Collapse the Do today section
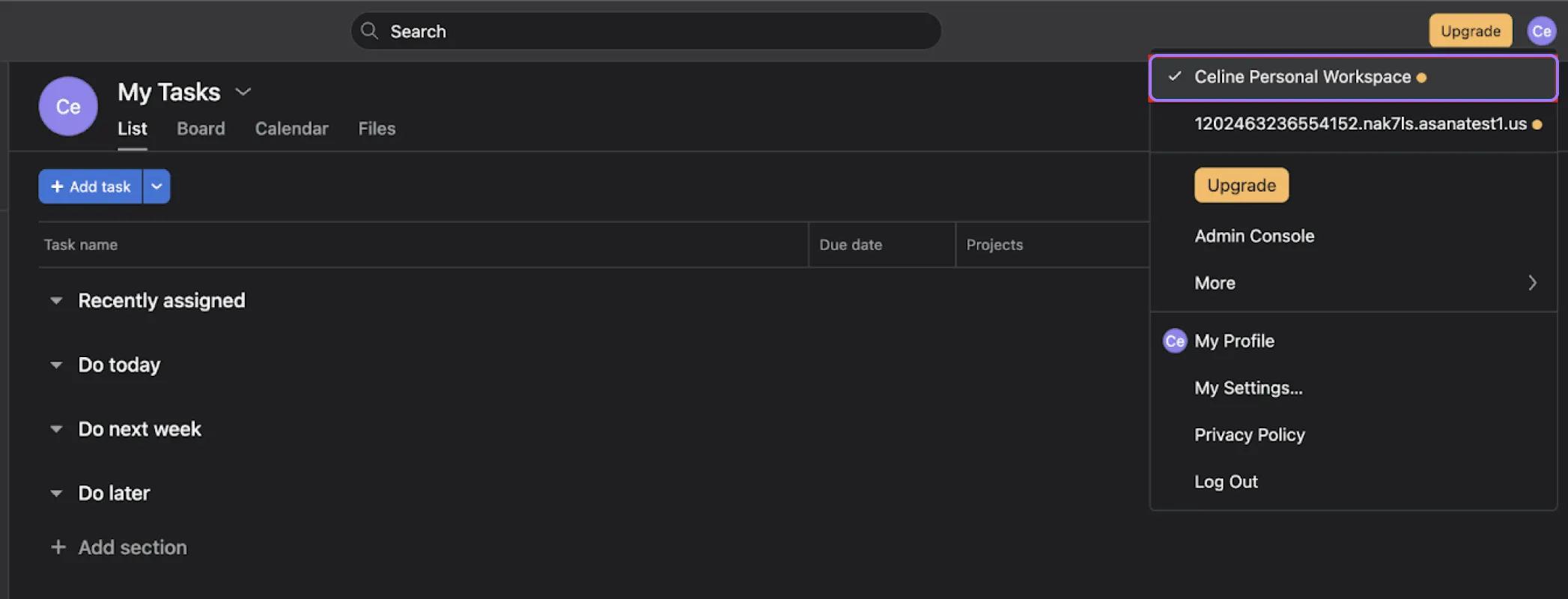This screenshot has height=599, width=1568. 56,365
